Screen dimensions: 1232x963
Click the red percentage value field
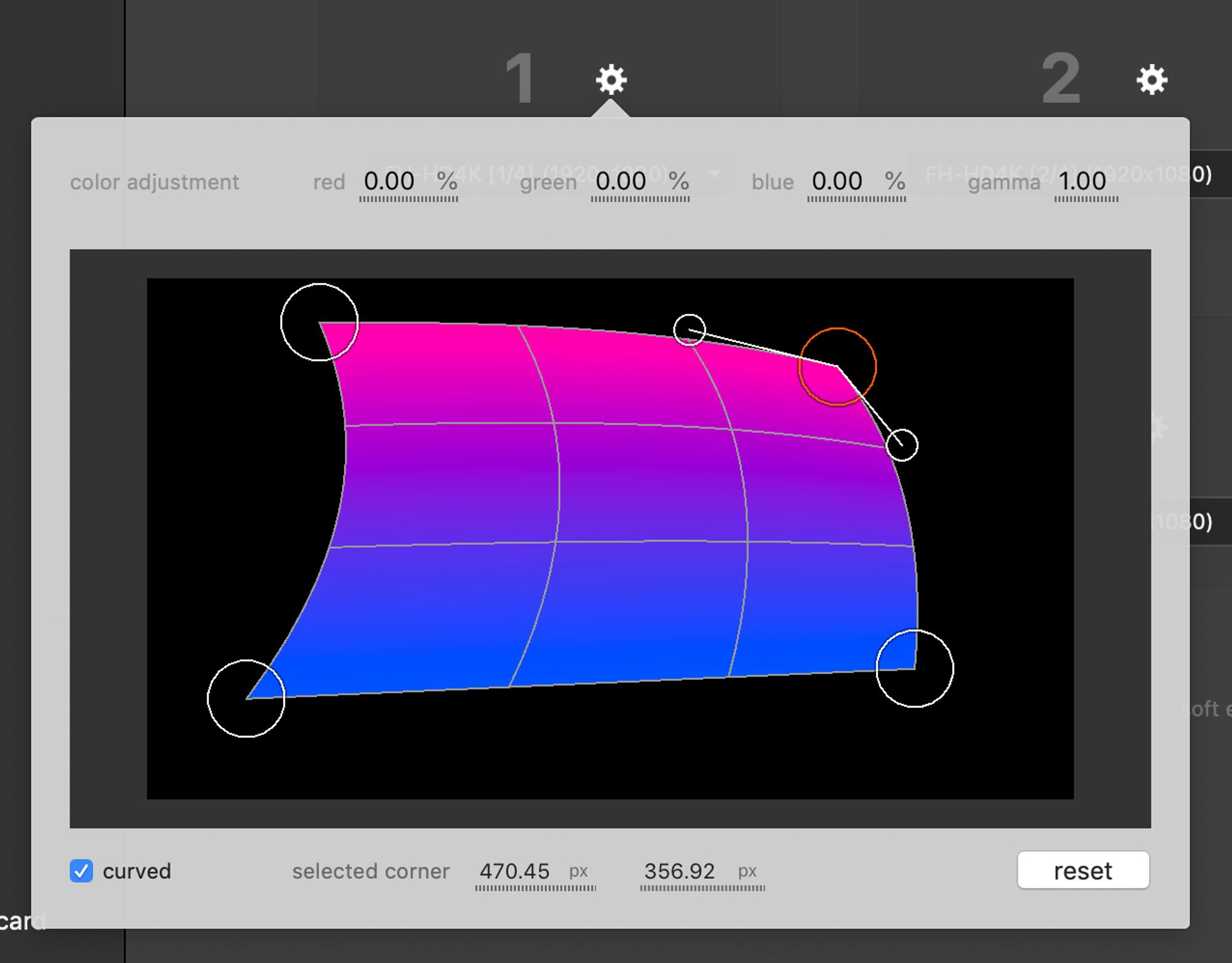(389, 182)
